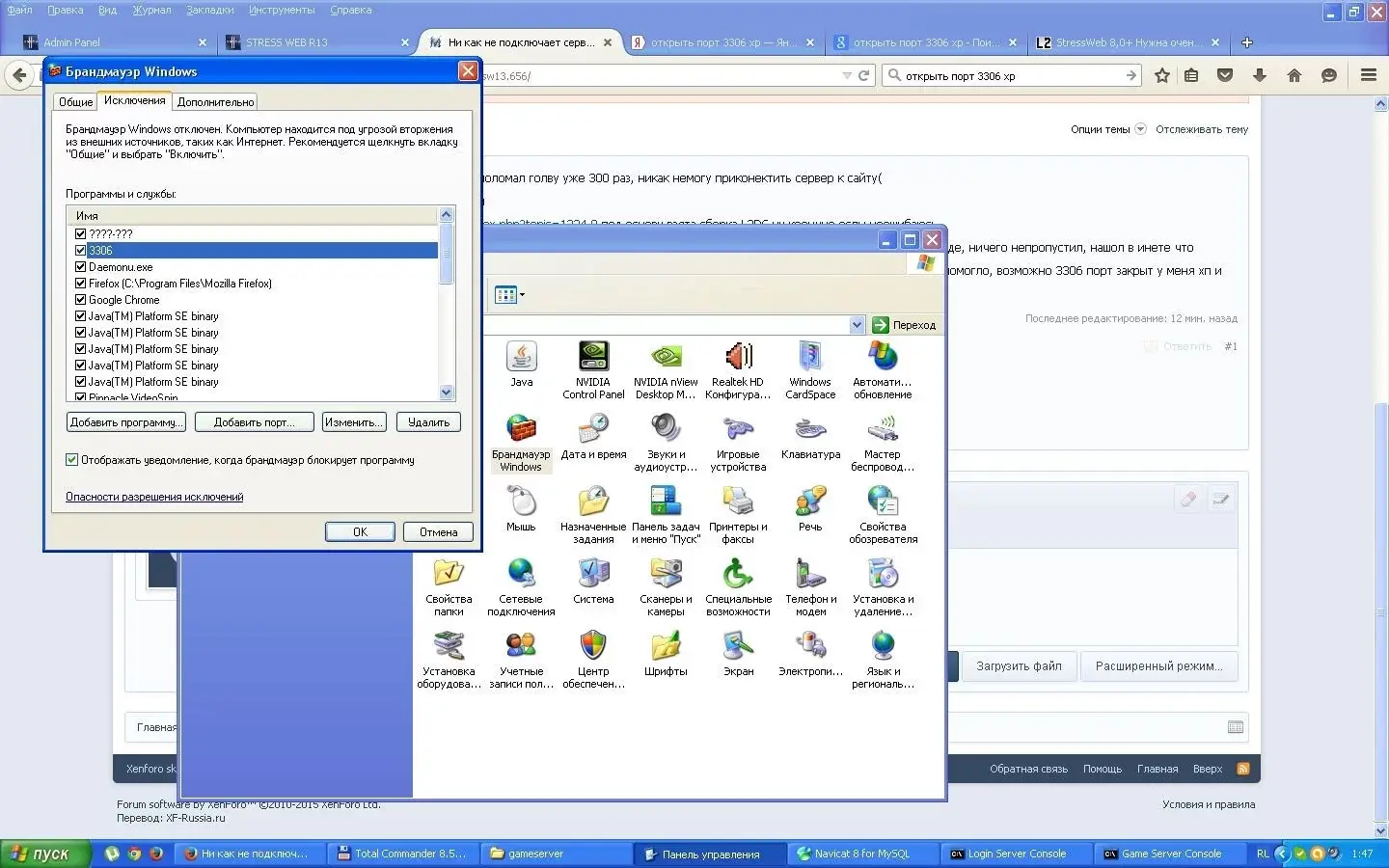The image size is (1389, 868).
Task: Click Добавить порт button
Action: coord(257,422)
